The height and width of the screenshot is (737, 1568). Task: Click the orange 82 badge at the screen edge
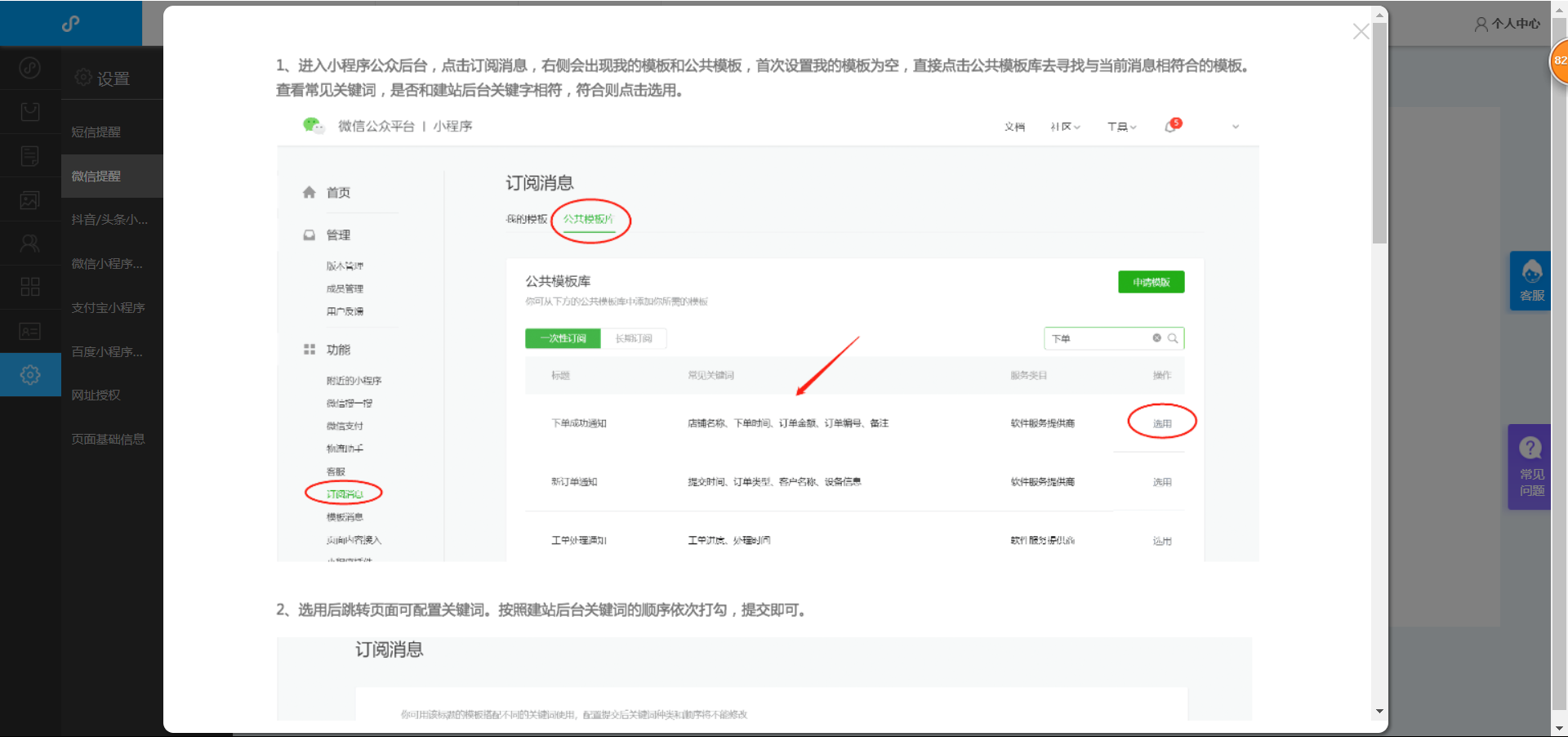coord(1559,60)
